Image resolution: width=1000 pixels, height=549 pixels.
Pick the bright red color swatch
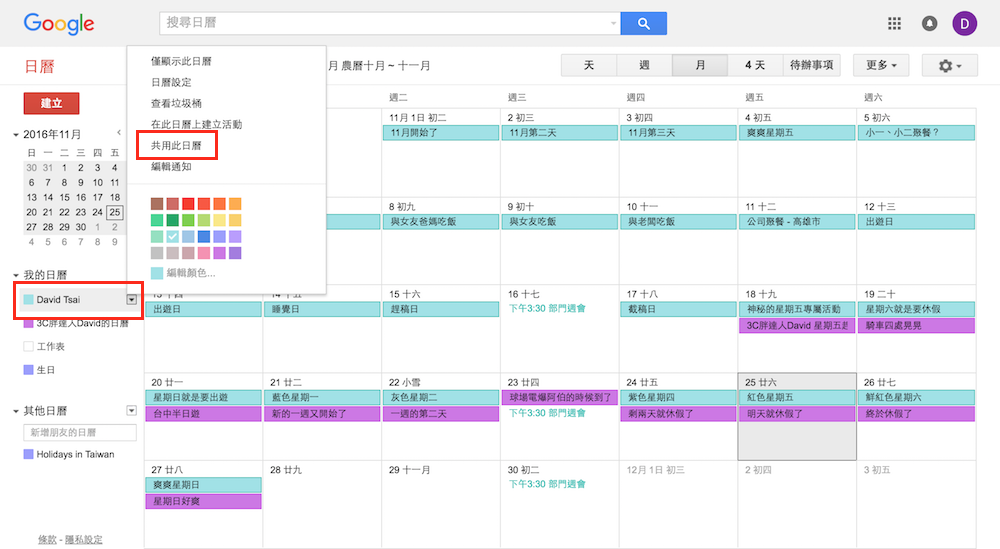coord(188,204)
